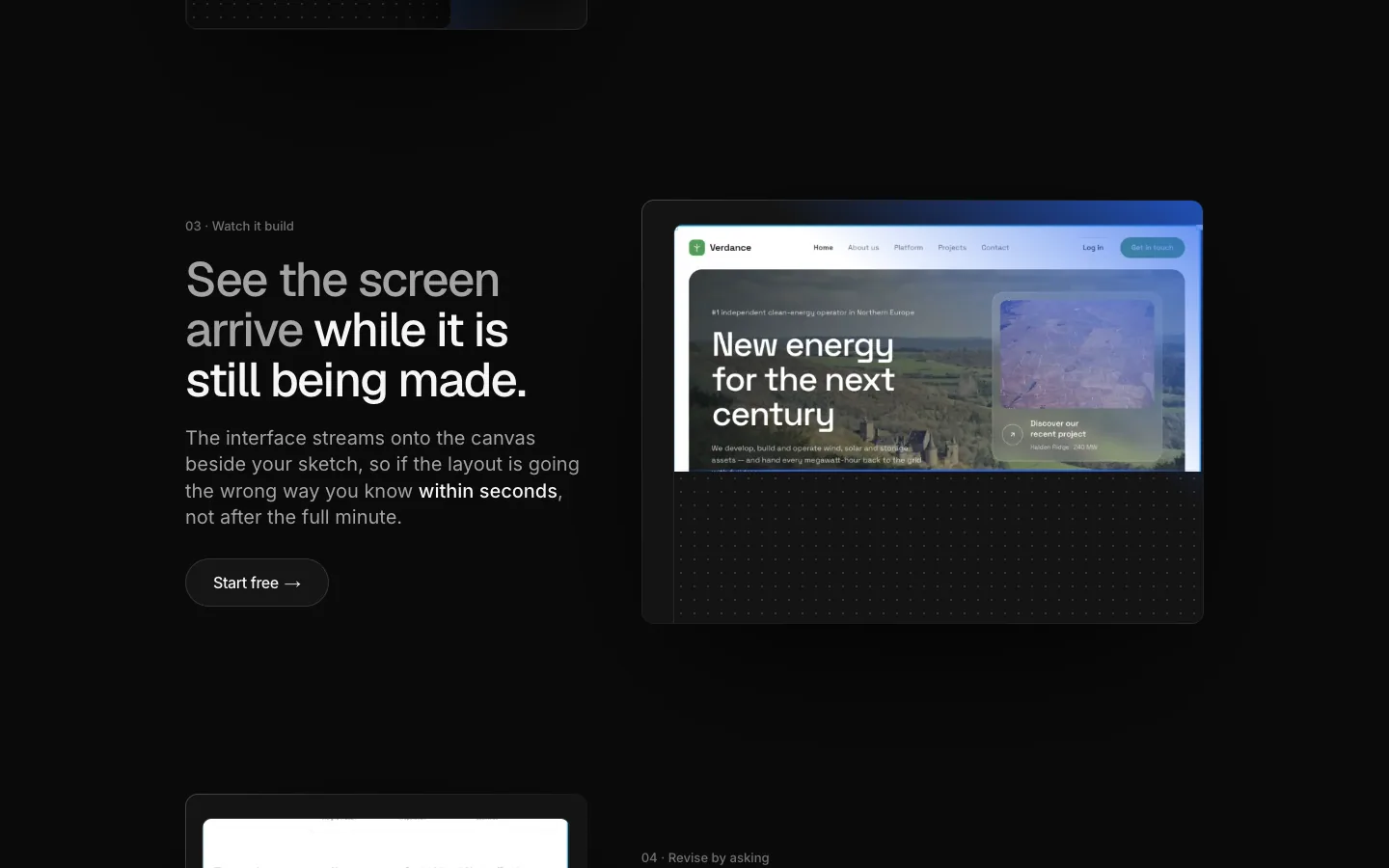Click the 'New energy for the next century' headline
This screenshot has width=1389, height=868.
coord(803,379)
